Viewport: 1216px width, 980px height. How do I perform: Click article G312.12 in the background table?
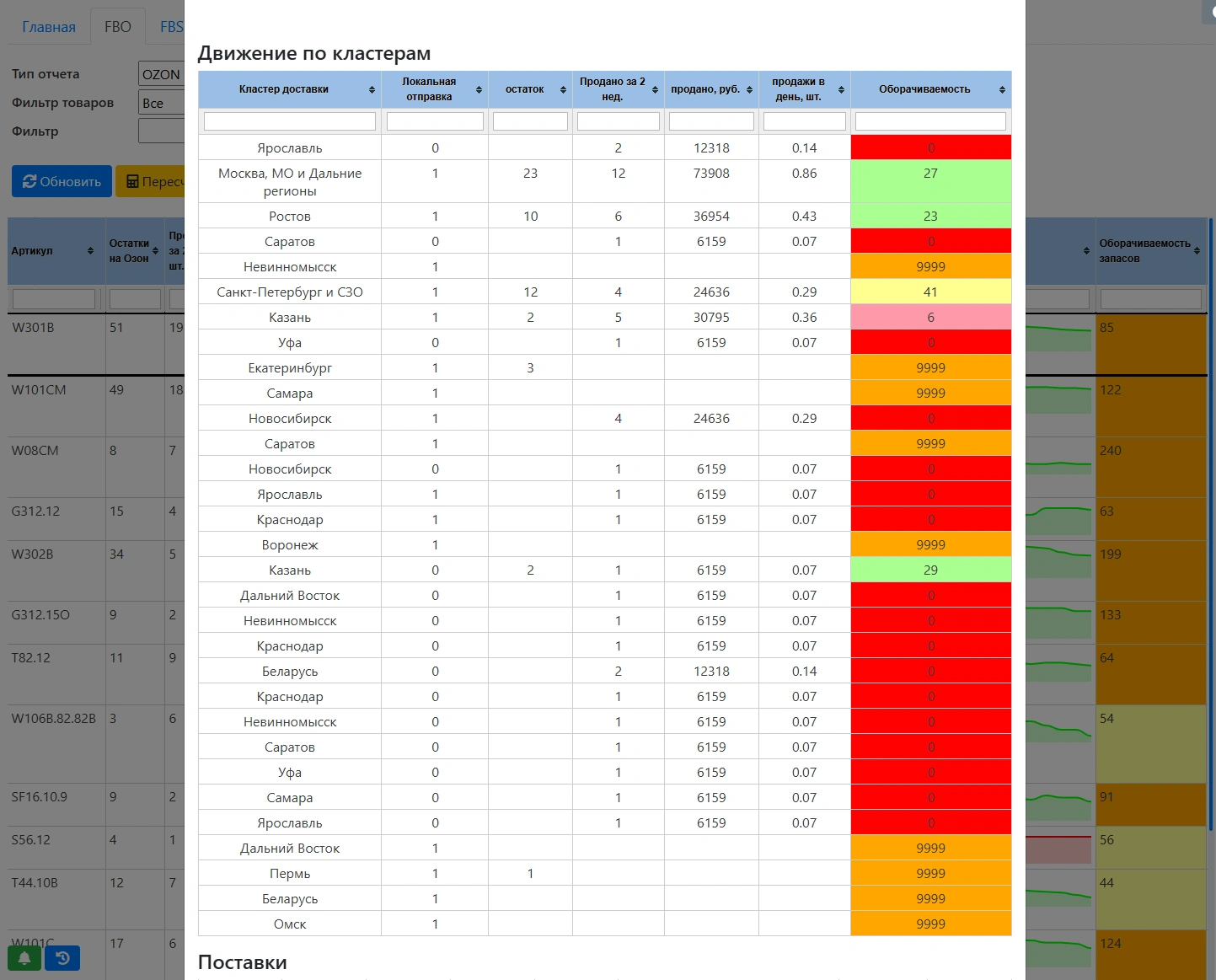pos(35,511)
